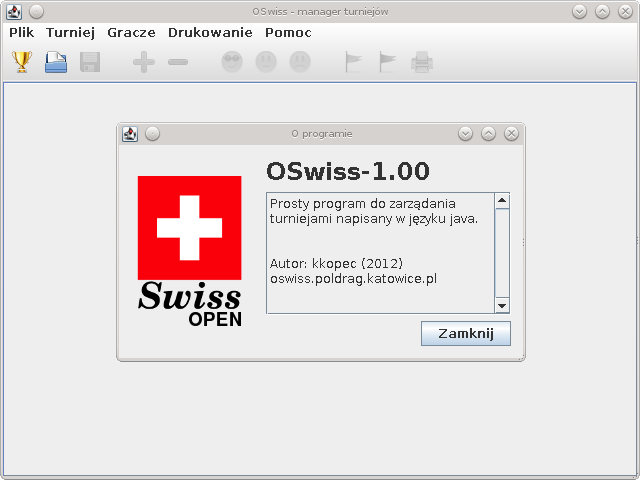Open the Plik menu
The height and width of the screenshot is (480, 640).
click(22, 33)
